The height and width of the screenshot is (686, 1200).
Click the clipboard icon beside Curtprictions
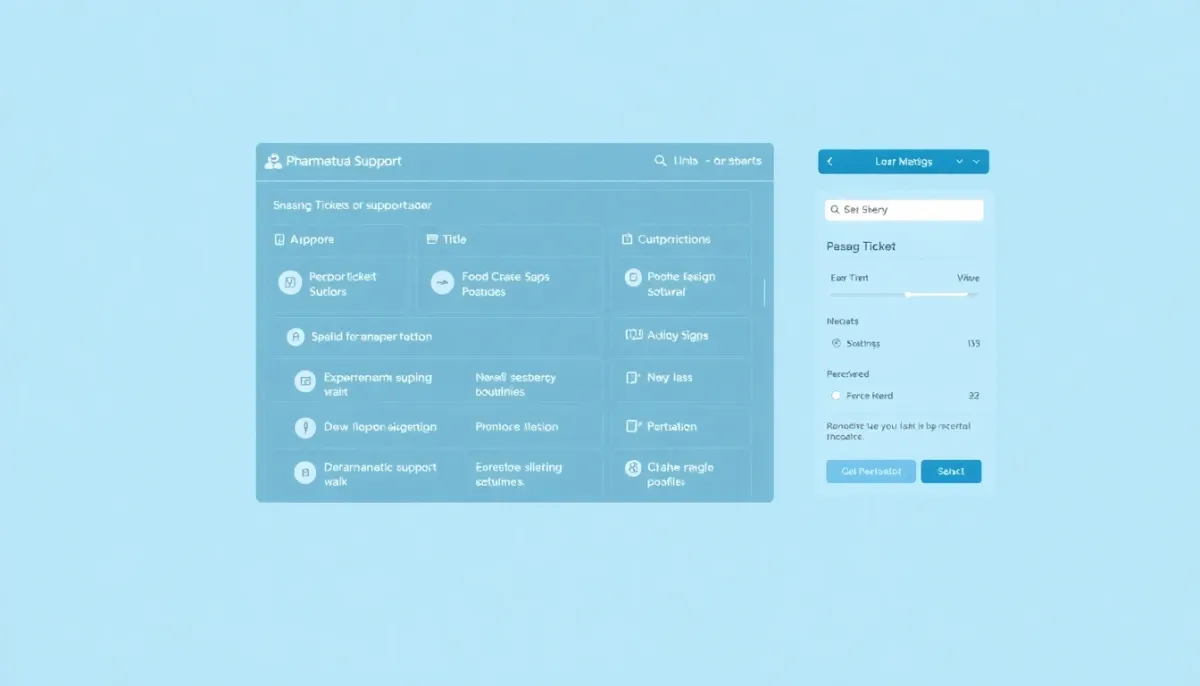(627, 240)
